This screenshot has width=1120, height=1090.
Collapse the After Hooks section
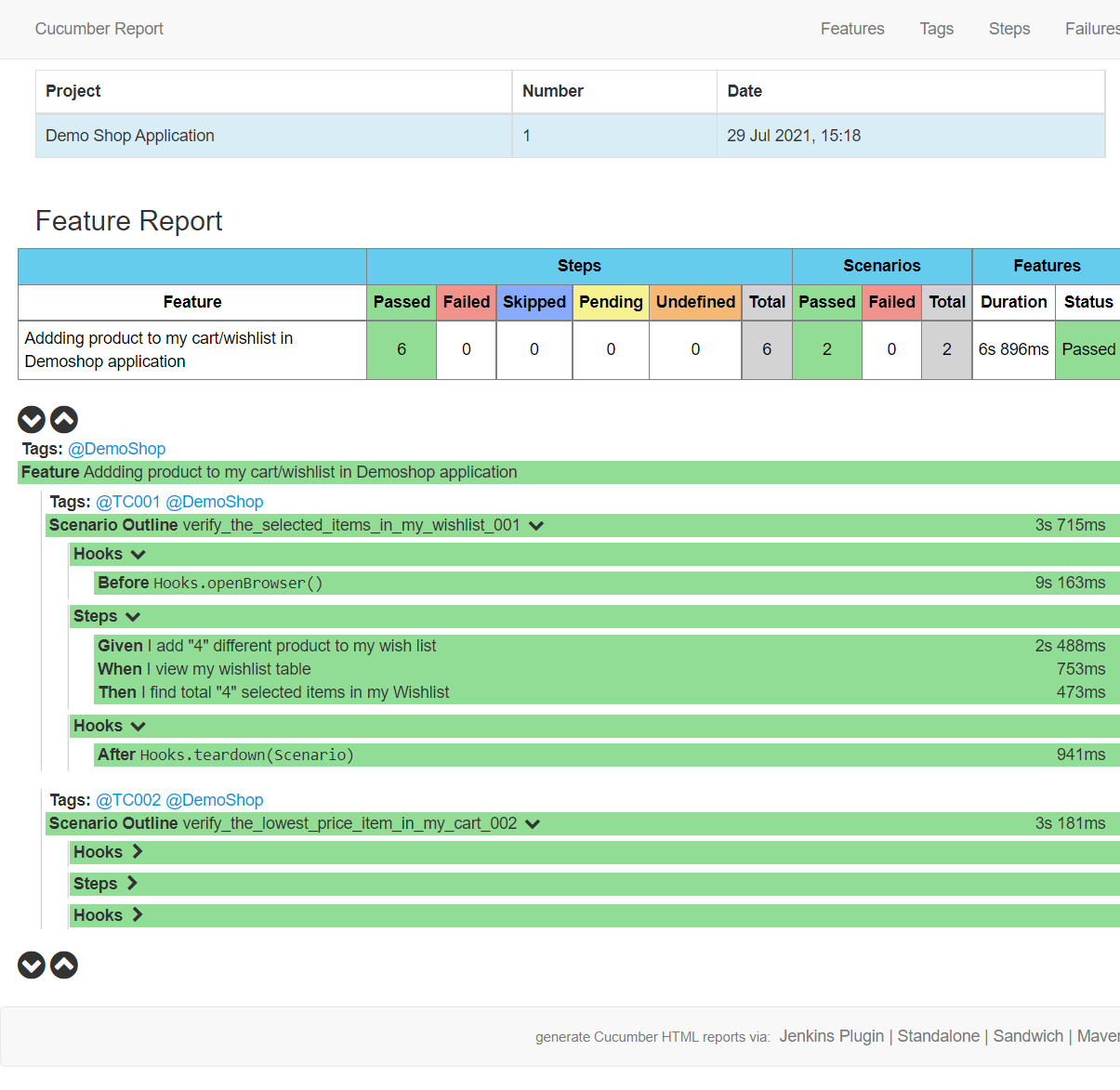(x=138, y=726)
